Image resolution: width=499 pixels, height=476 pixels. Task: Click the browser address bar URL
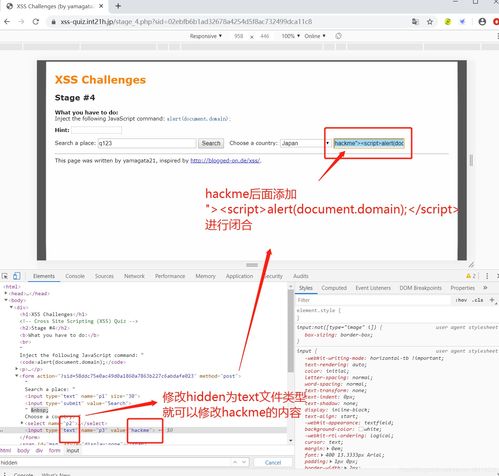[186, 22]
